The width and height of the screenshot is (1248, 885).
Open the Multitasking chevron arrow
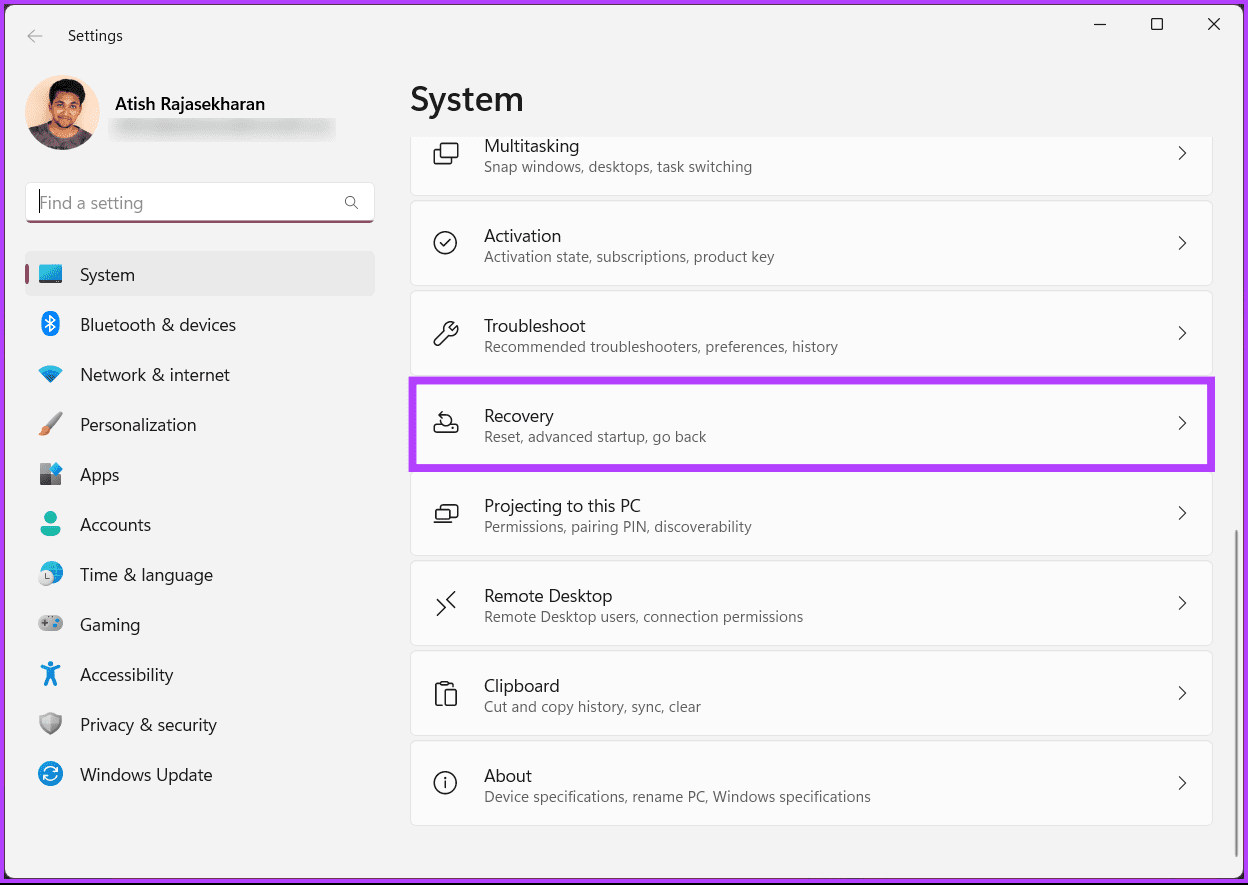pos(1182,154)
